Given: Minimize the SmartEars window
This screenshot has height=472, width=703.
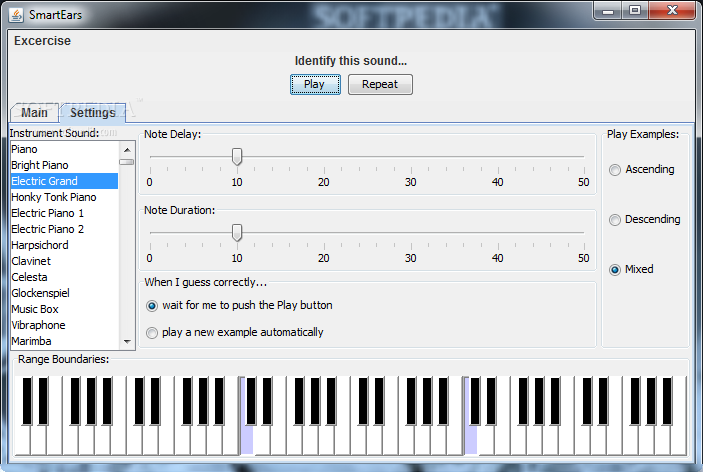Looking at the screenshot, I should click(608, 11).
